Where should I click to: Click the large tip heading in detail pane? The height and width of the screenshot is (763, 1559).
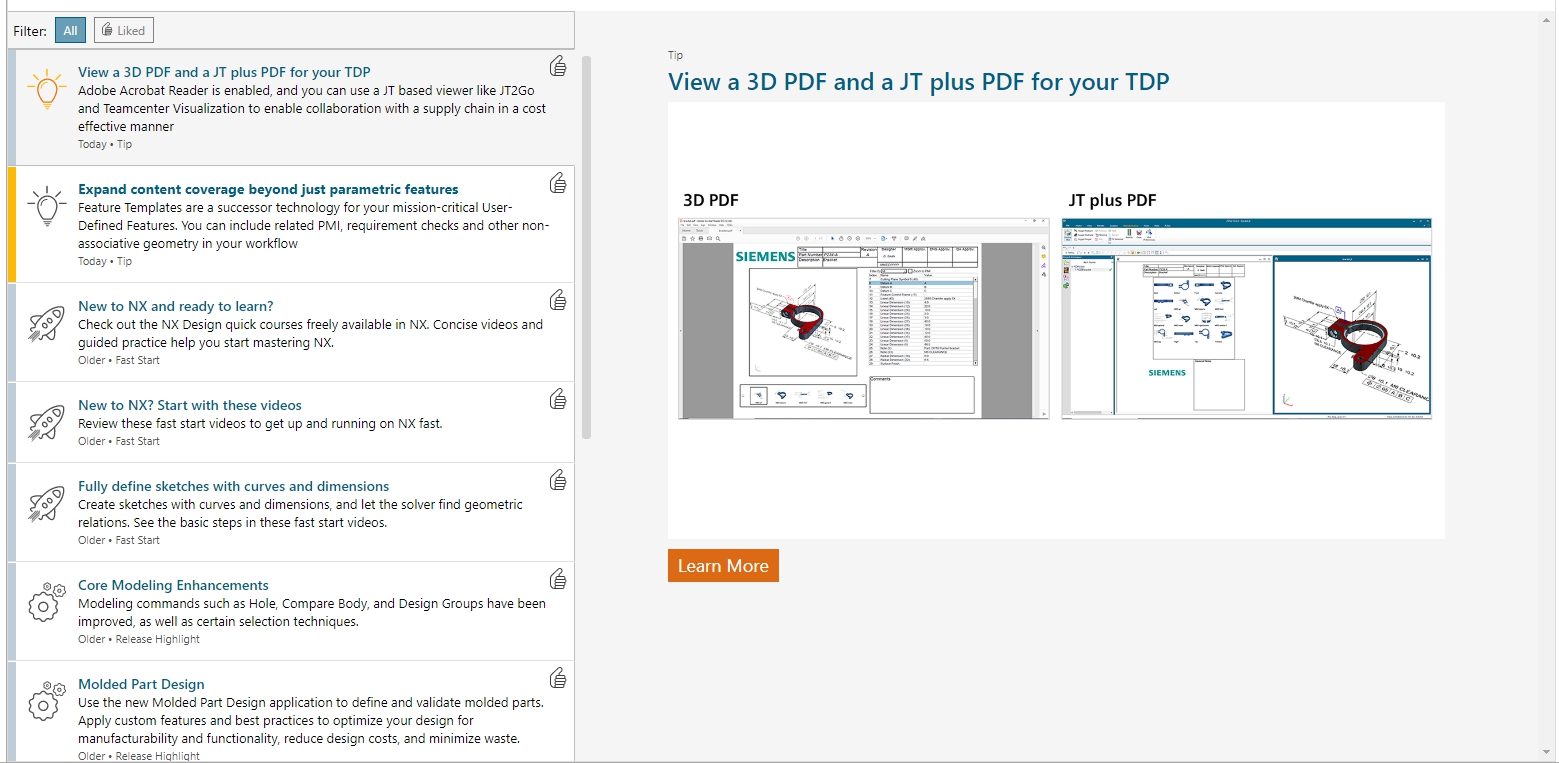(918, 82)
